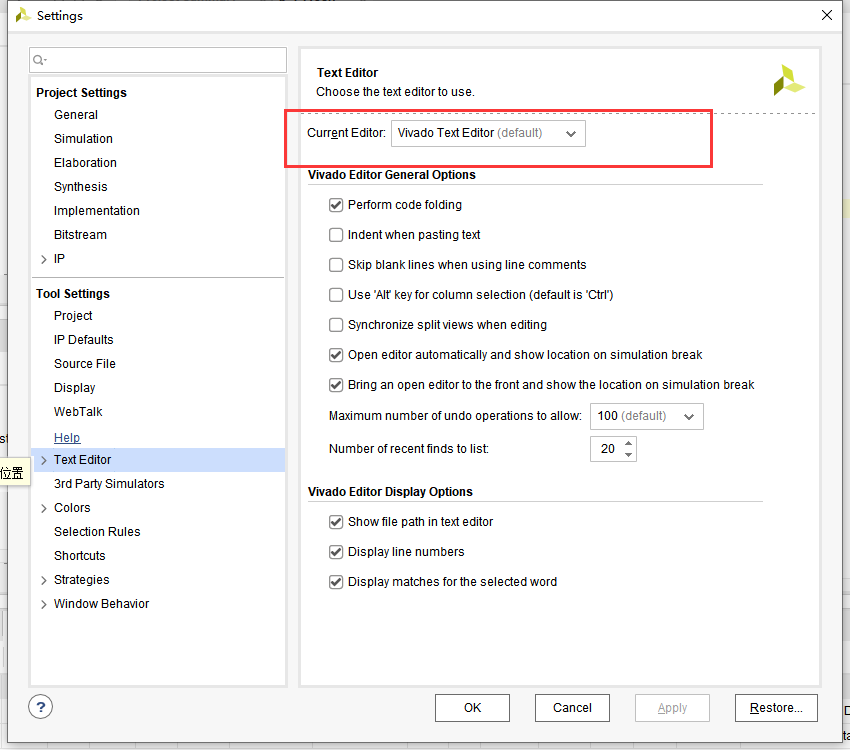Select Project under Tool Settings

[73, 315]
